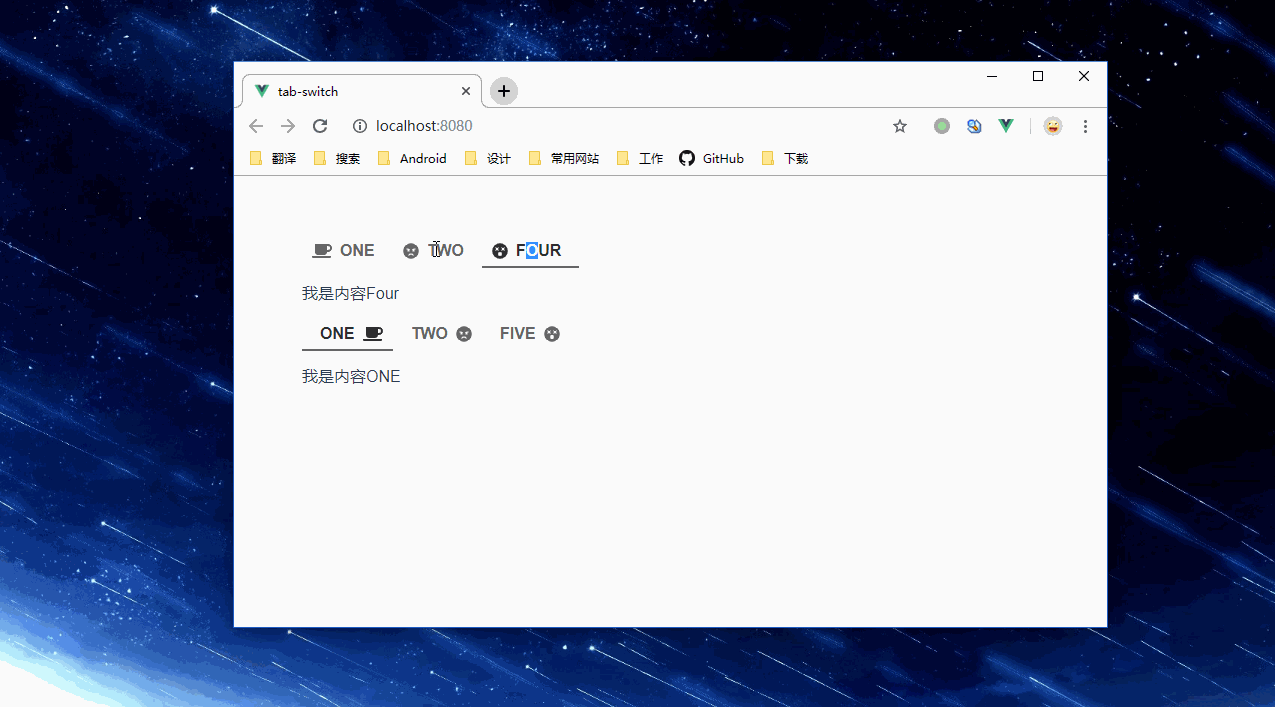Select the TWO tab in the second tab row

coord(441,334)
